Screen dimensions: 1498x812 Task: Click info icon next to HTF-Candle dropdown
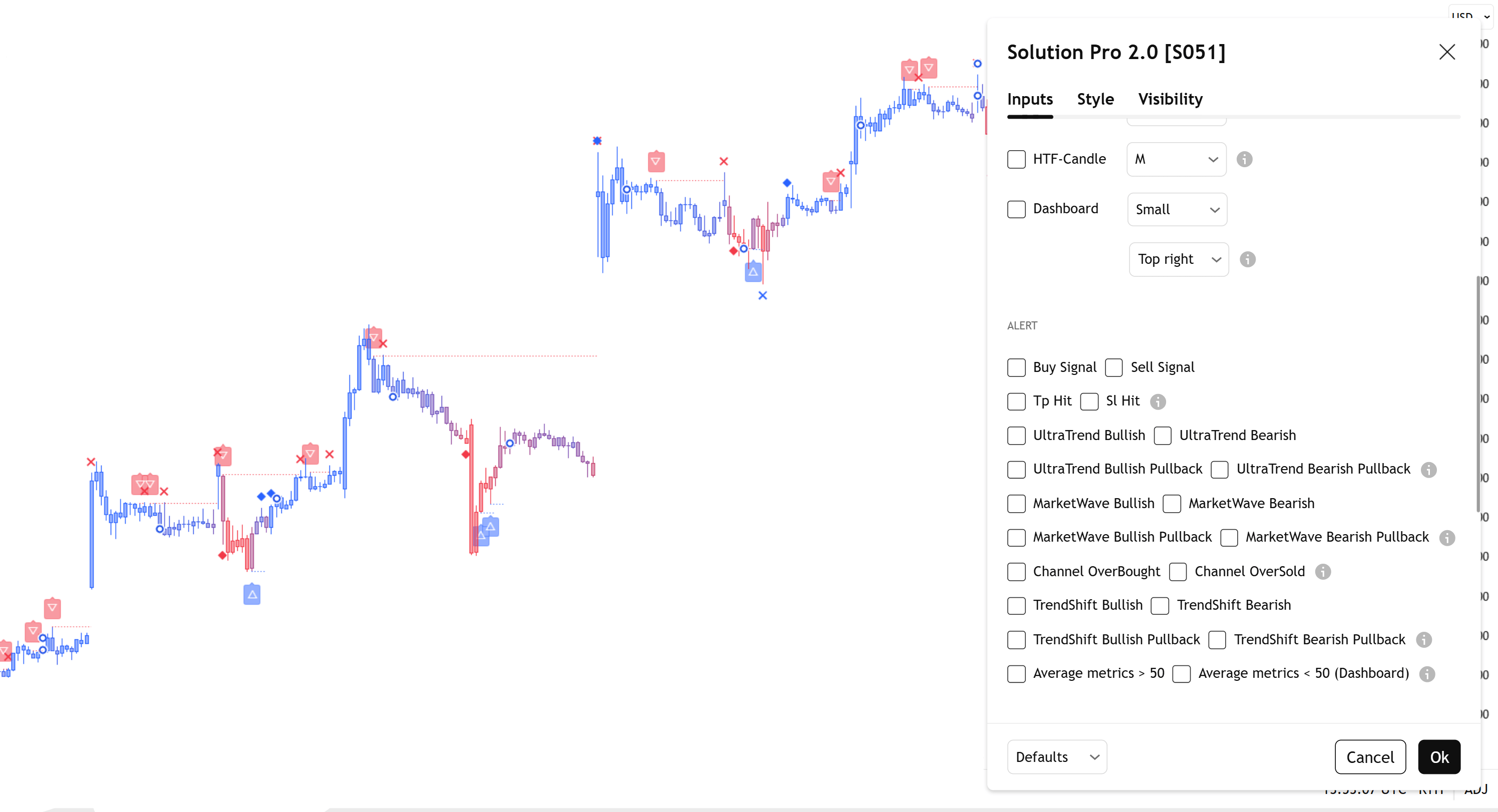1244,159
